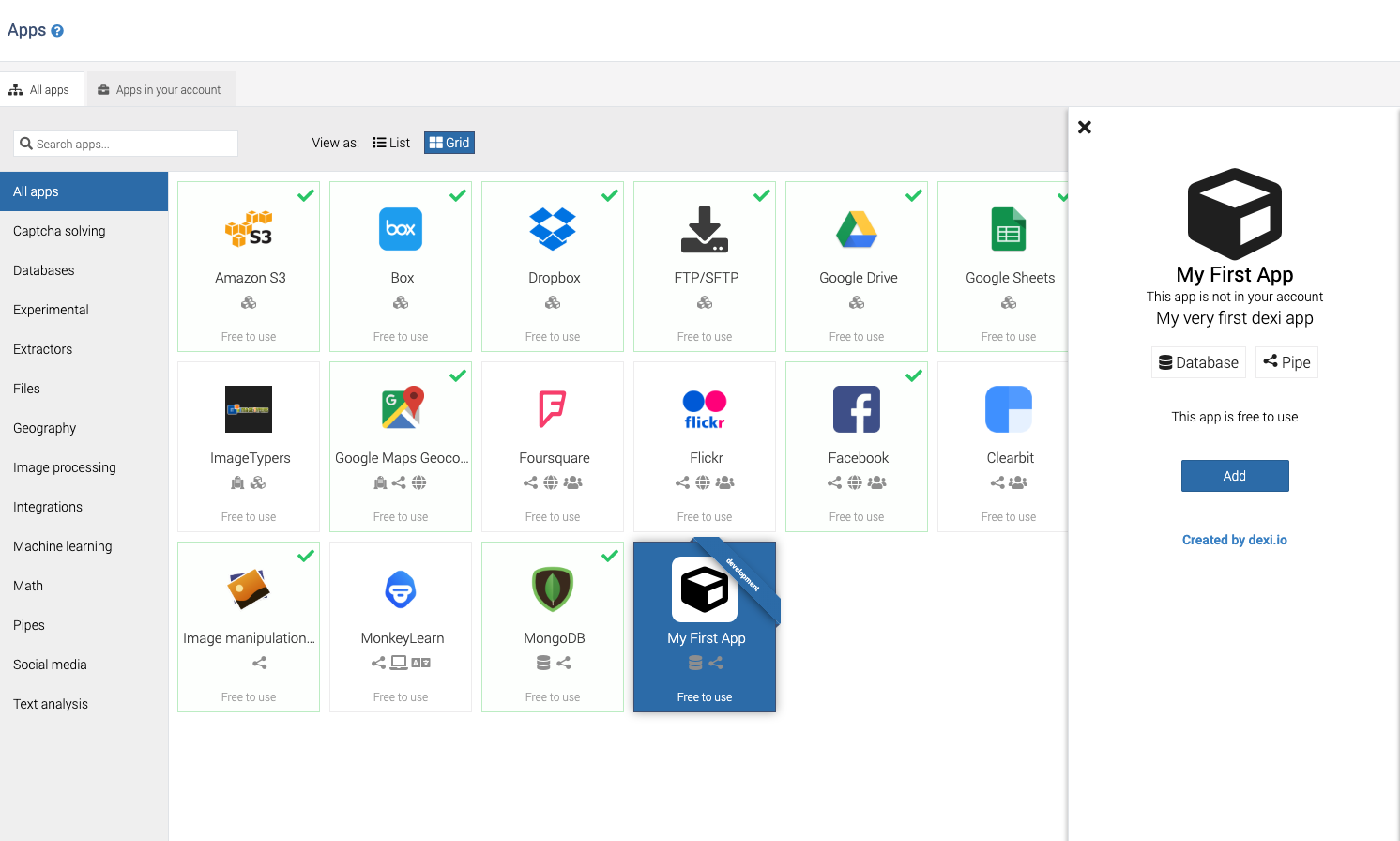This screenshot has height=841, width=1400.
Task: Choose the FTP/SFTP download icon
Action: click(x=705, y=229)
